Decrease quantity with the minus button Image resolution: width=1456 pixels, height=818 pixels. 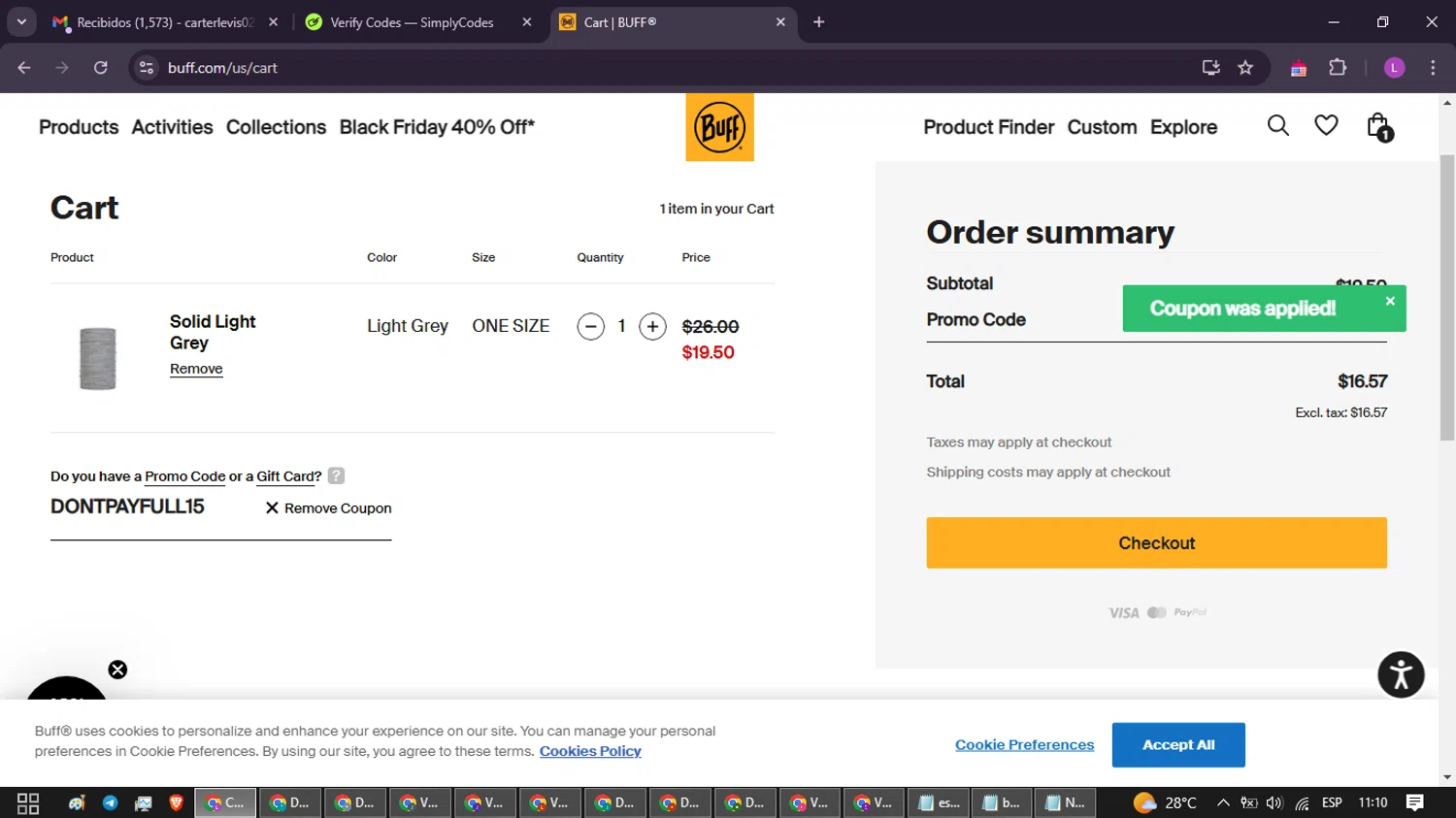pos(590,327)
